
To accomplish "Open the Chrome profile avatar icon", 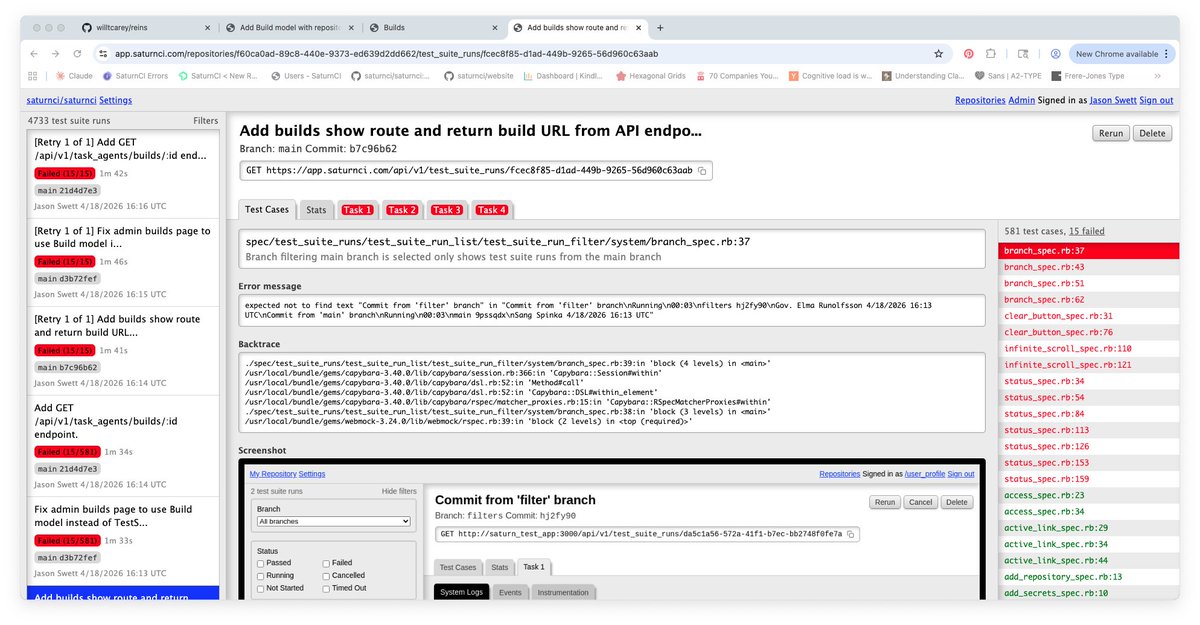I will click(1055, 54).
